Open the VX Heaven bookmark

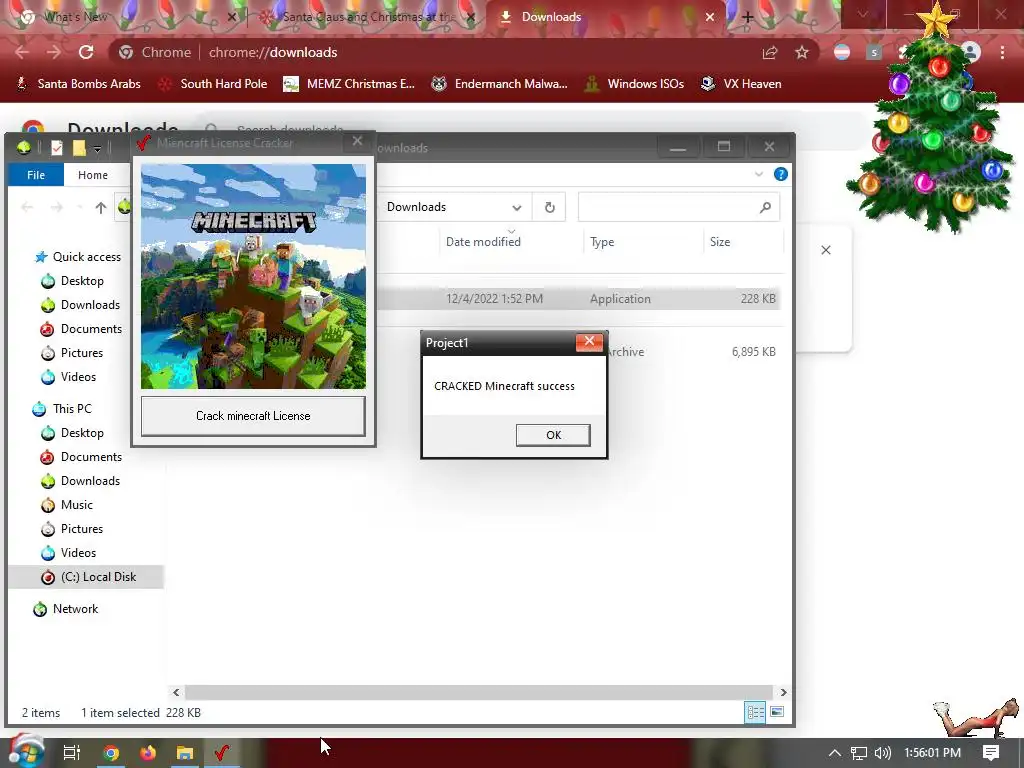(x=741, y=84)
